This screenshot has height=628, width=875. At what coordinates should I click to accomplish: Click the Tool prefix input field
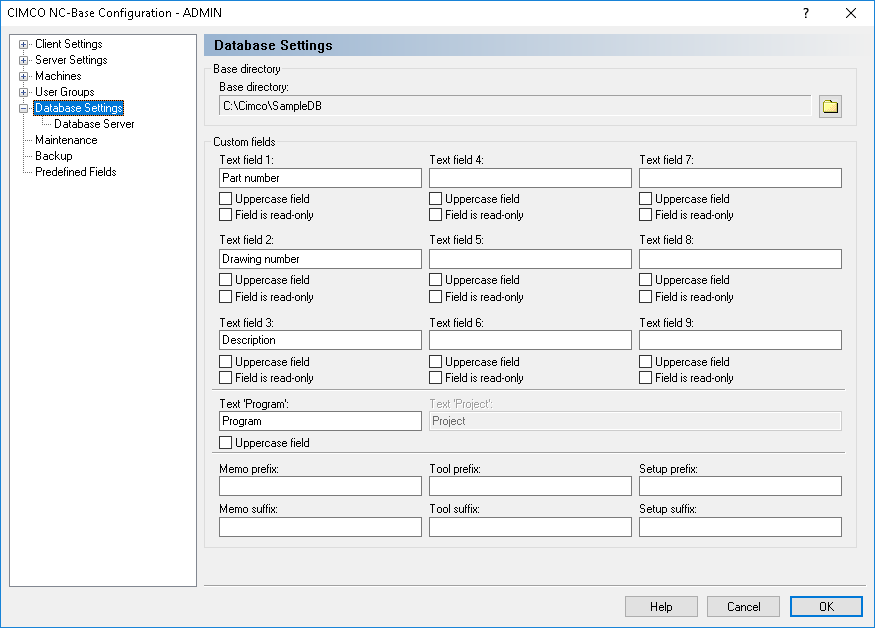coord(530,486)
